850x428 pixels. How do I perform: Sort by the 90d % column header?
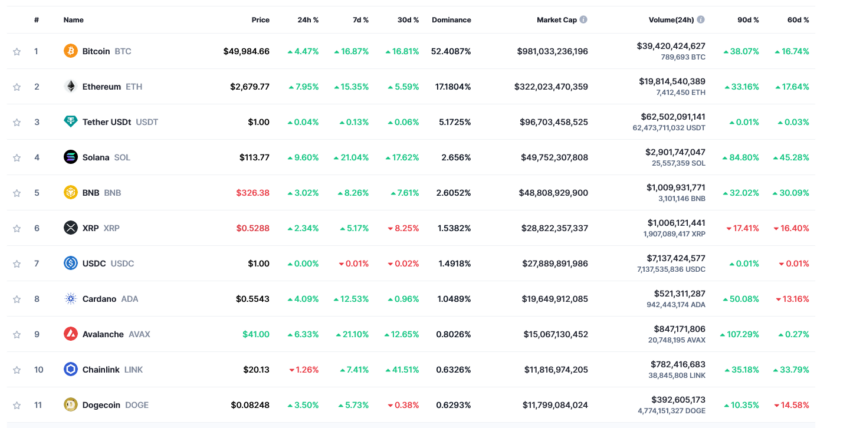748,20
